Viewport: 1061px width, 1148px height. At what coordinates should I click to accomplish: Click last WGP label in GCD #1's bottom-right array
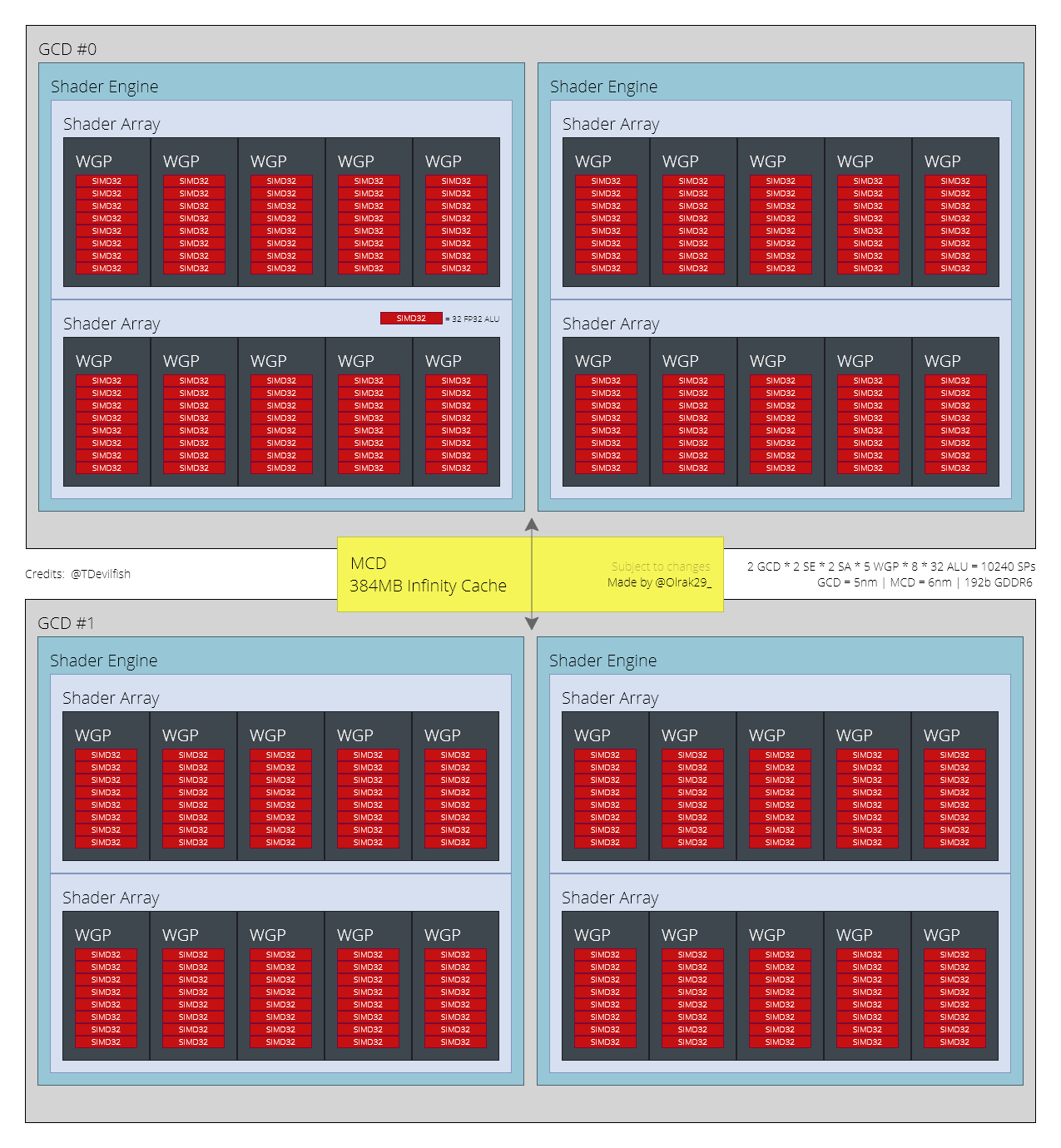[x=941, y=936]
